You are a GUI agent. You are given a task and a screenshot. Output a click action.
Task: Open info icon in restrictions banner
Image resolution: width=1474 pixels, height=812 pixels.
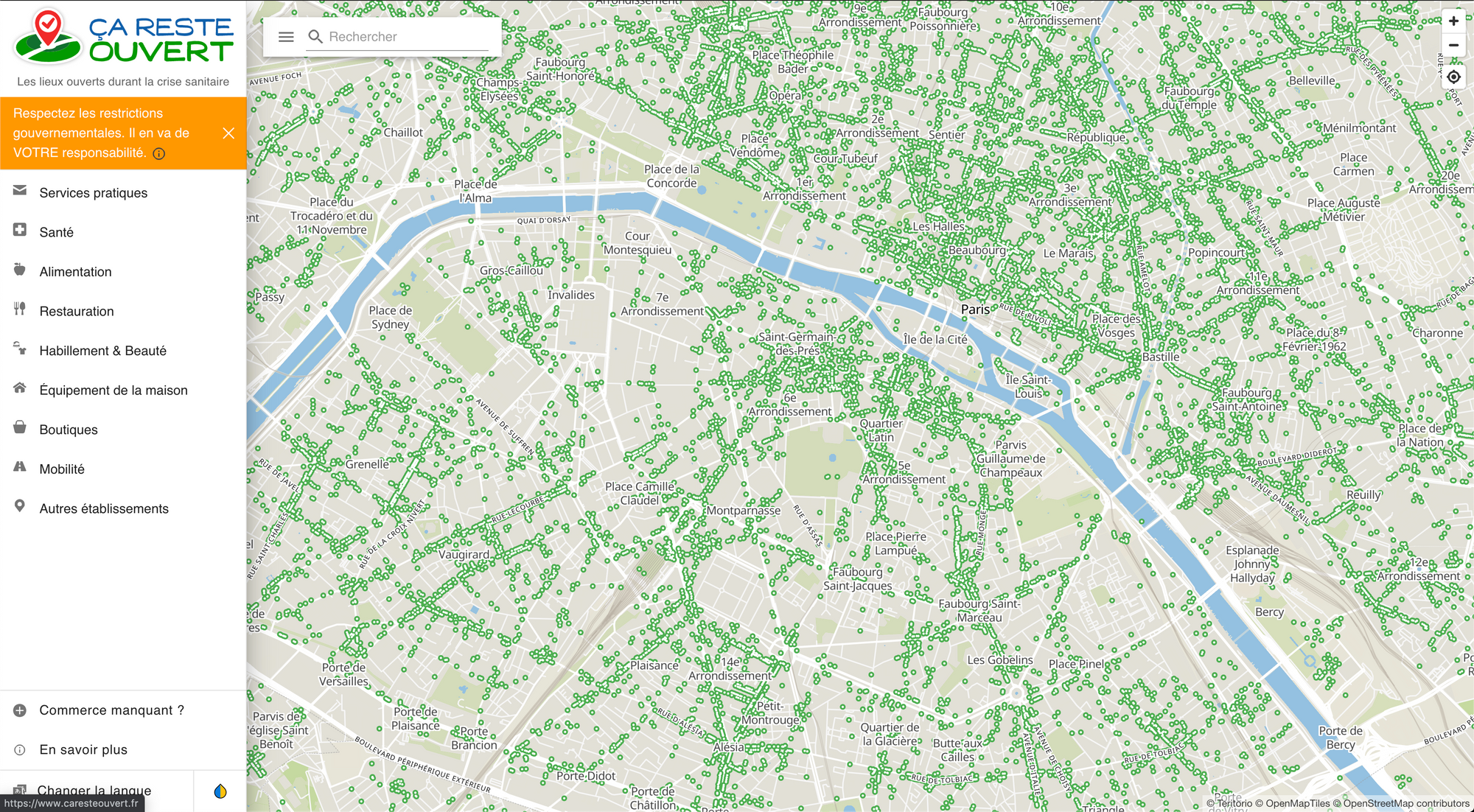click(159, 153)
